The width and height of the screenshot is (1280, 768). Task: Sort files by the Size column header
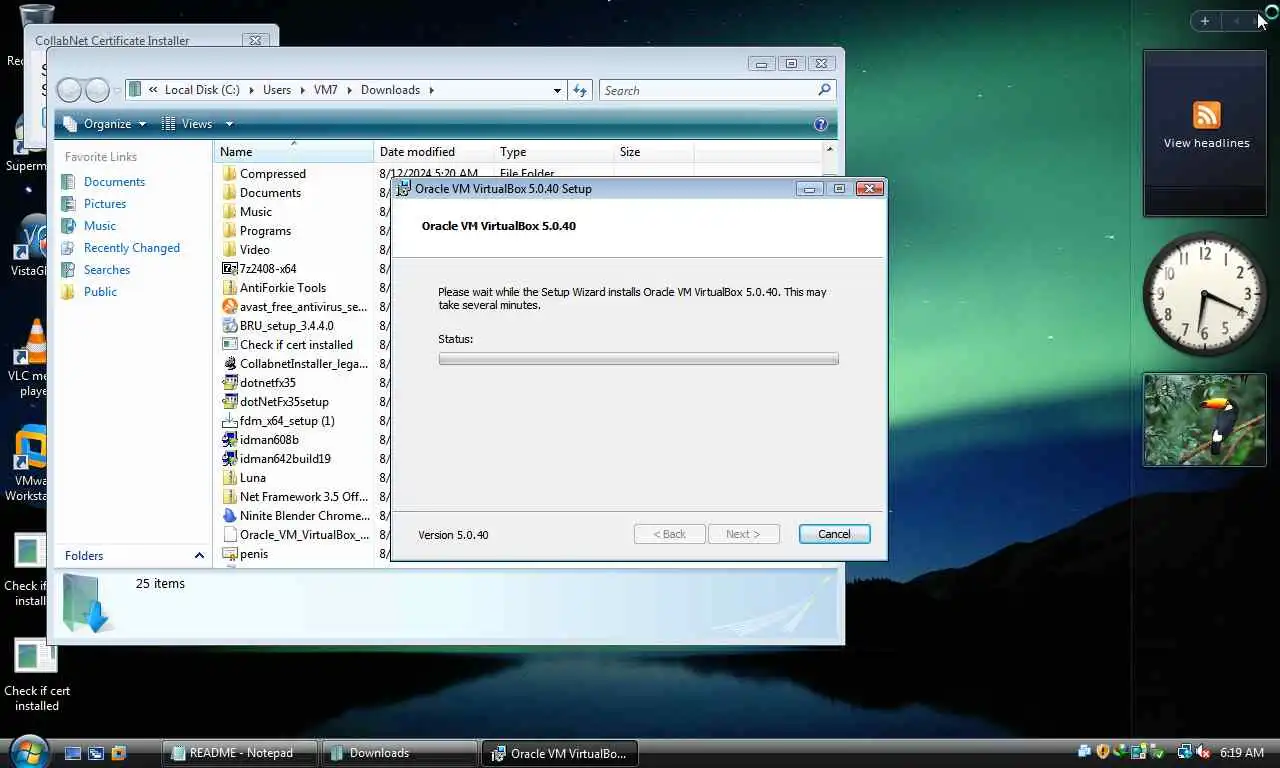click(x=654, y=152)
